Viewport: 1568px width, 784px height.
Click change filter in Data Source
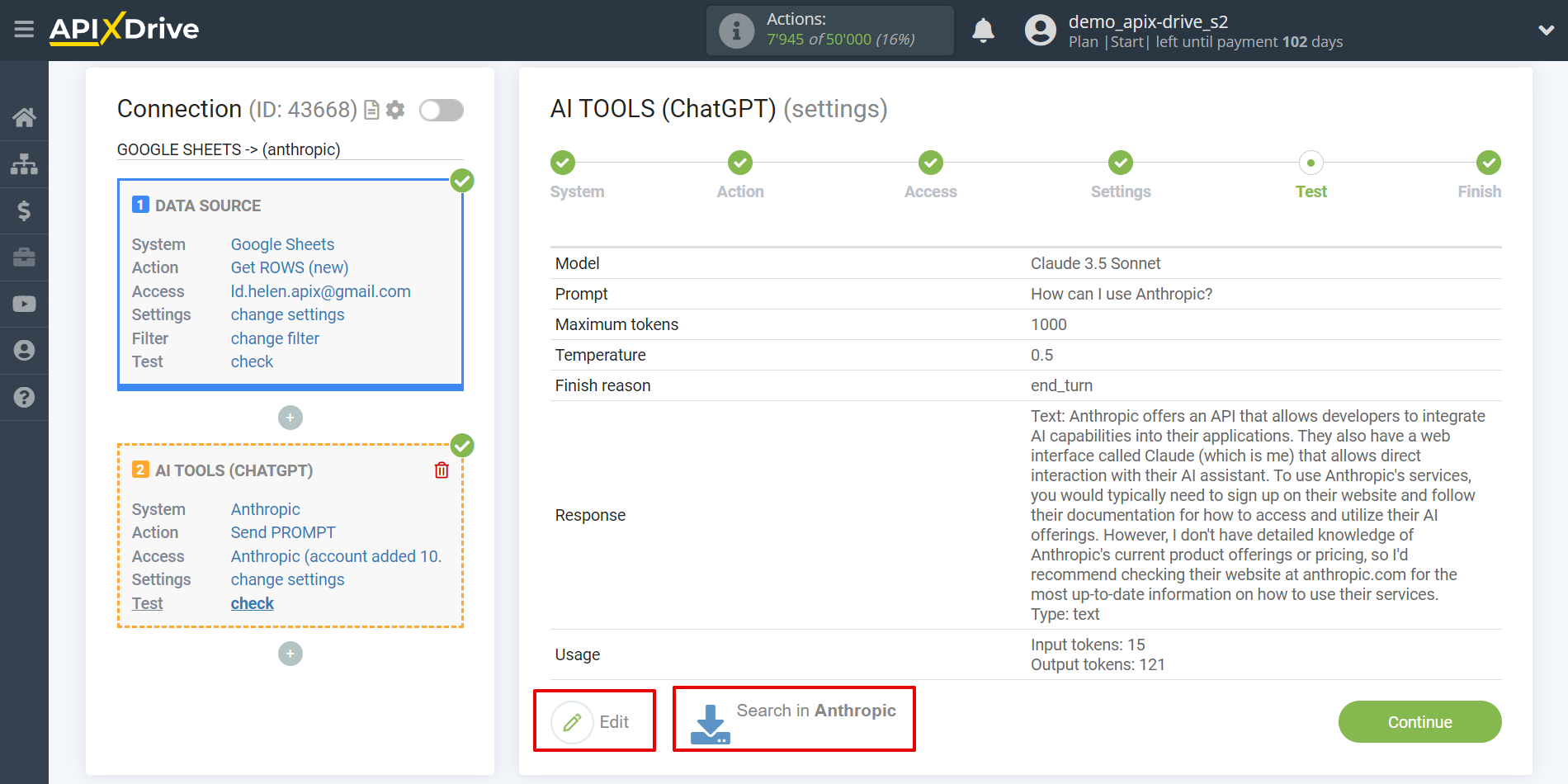275,338
